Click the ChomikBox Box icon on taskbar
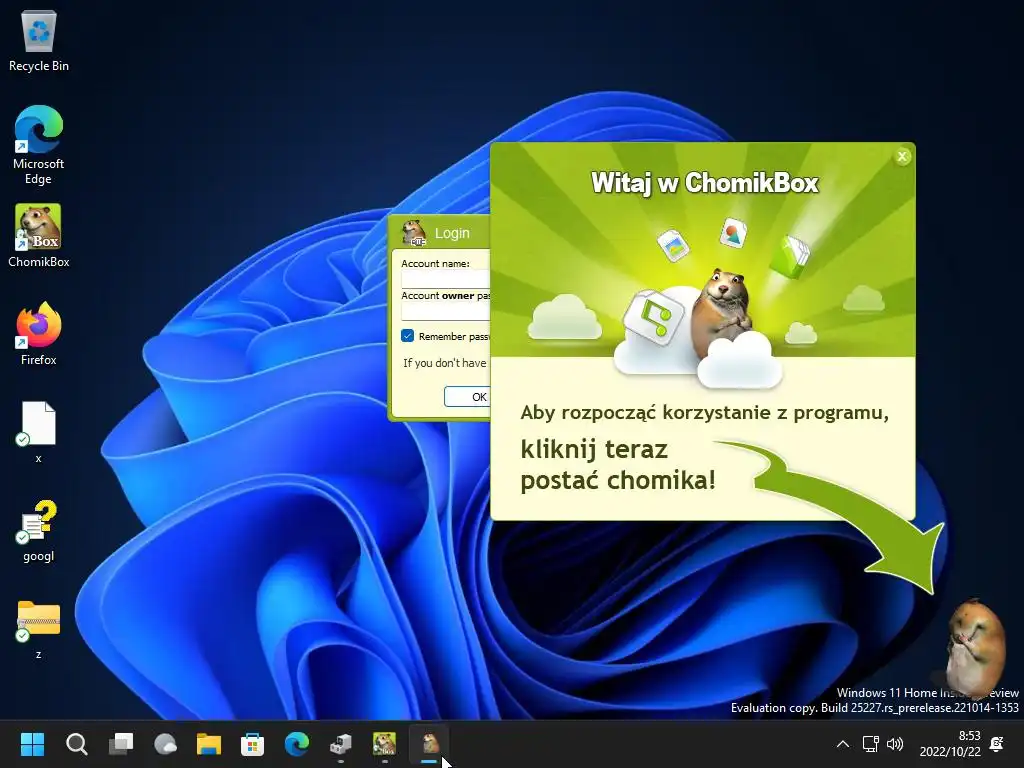 coord(385,744)
